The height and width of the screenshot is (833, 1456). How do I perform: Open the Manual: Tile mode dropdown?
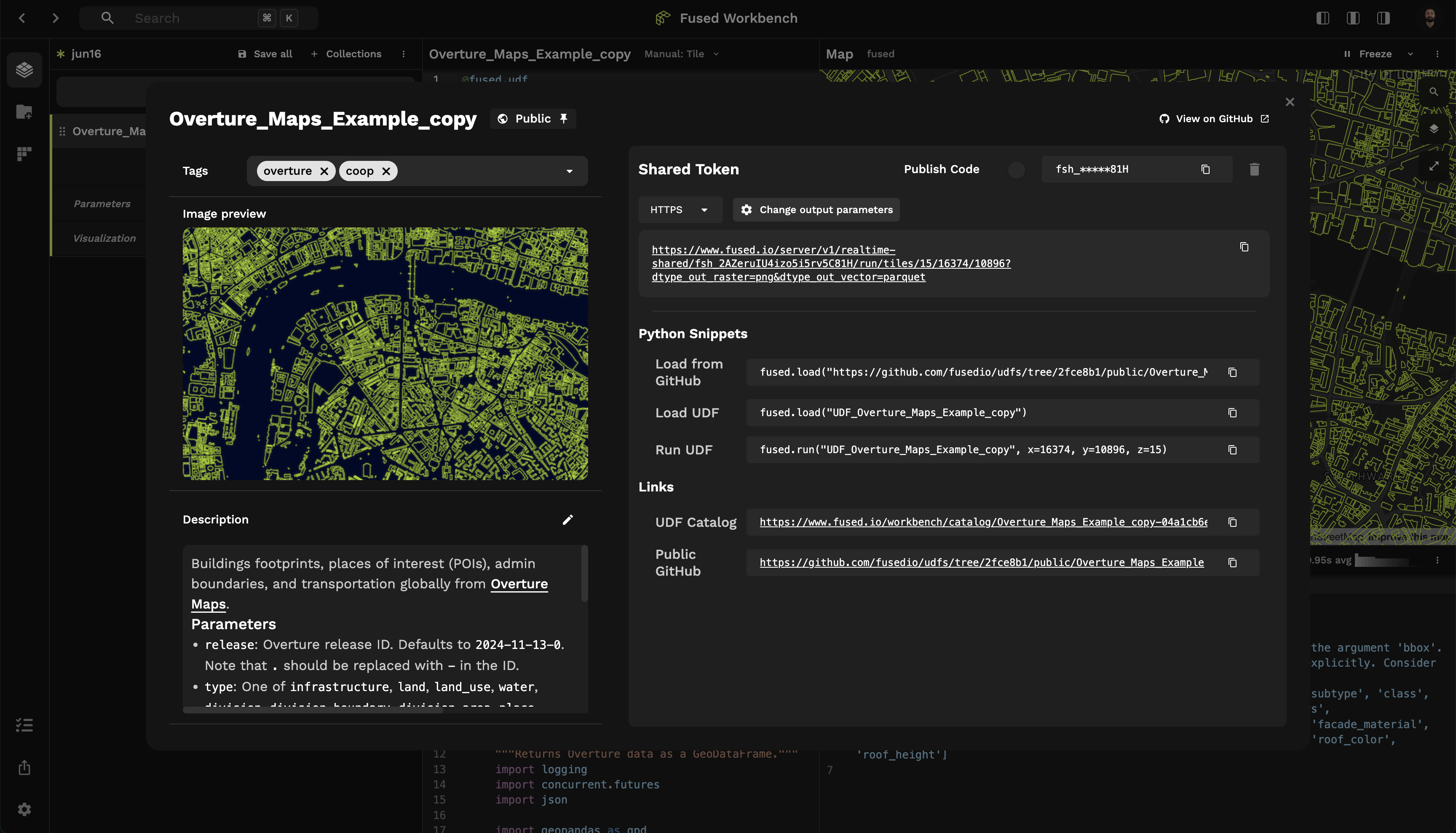click(682, 54)
